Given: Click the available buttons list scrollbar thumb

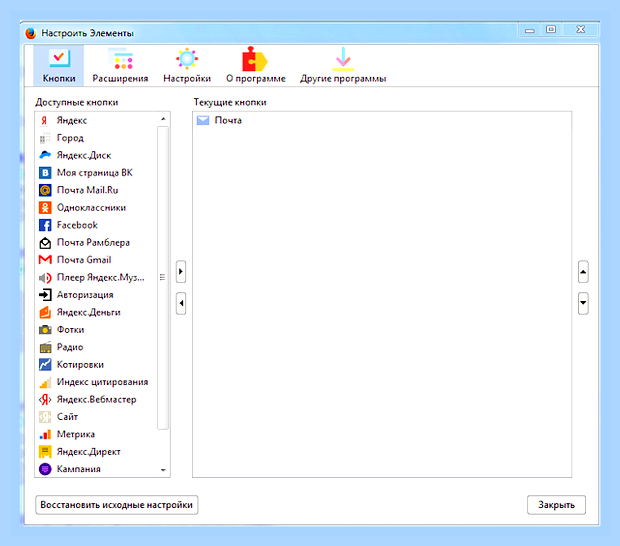Looking at the screenshot, I should 163,278.
